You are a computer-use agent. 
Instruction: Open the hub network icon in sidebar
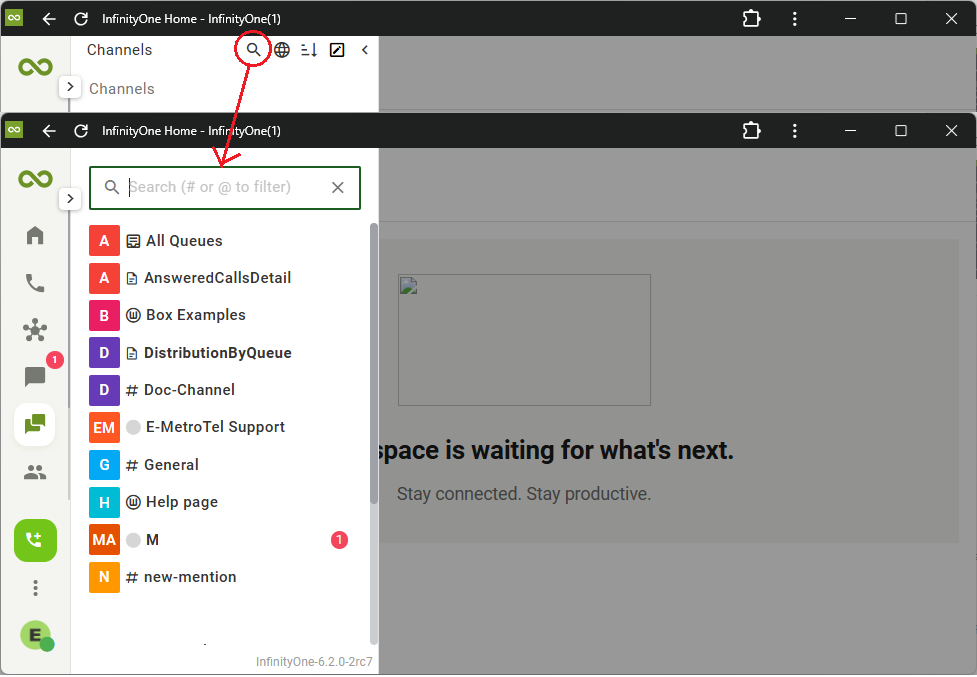click(x=35, y=330)
